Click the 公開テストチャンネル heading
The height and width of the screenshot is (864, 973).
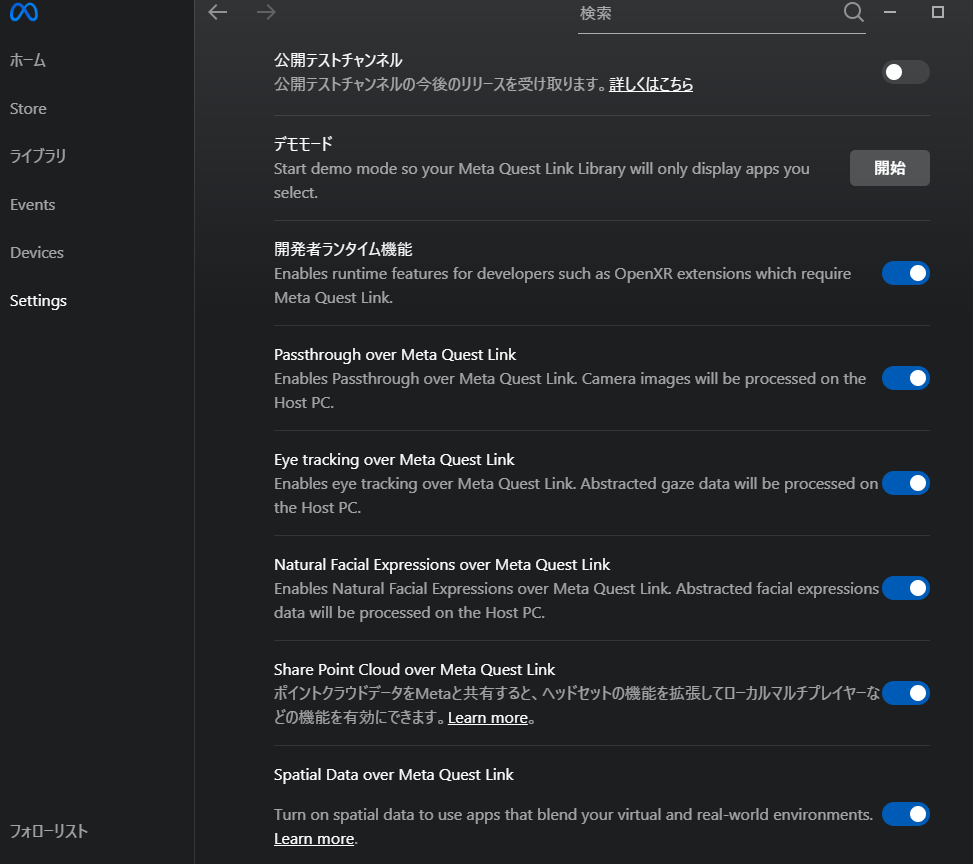point(338,60)
